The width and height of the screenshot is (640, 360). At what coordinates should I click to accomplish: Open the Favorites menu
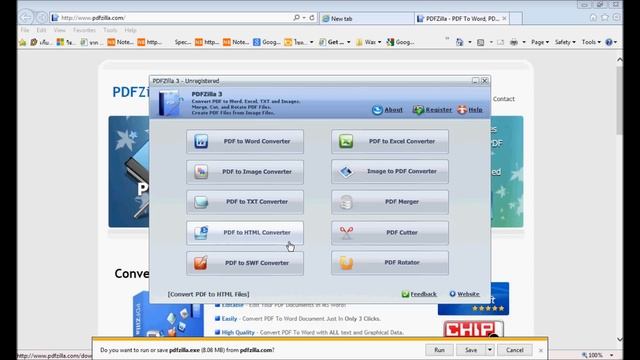[x=84, y=30]
